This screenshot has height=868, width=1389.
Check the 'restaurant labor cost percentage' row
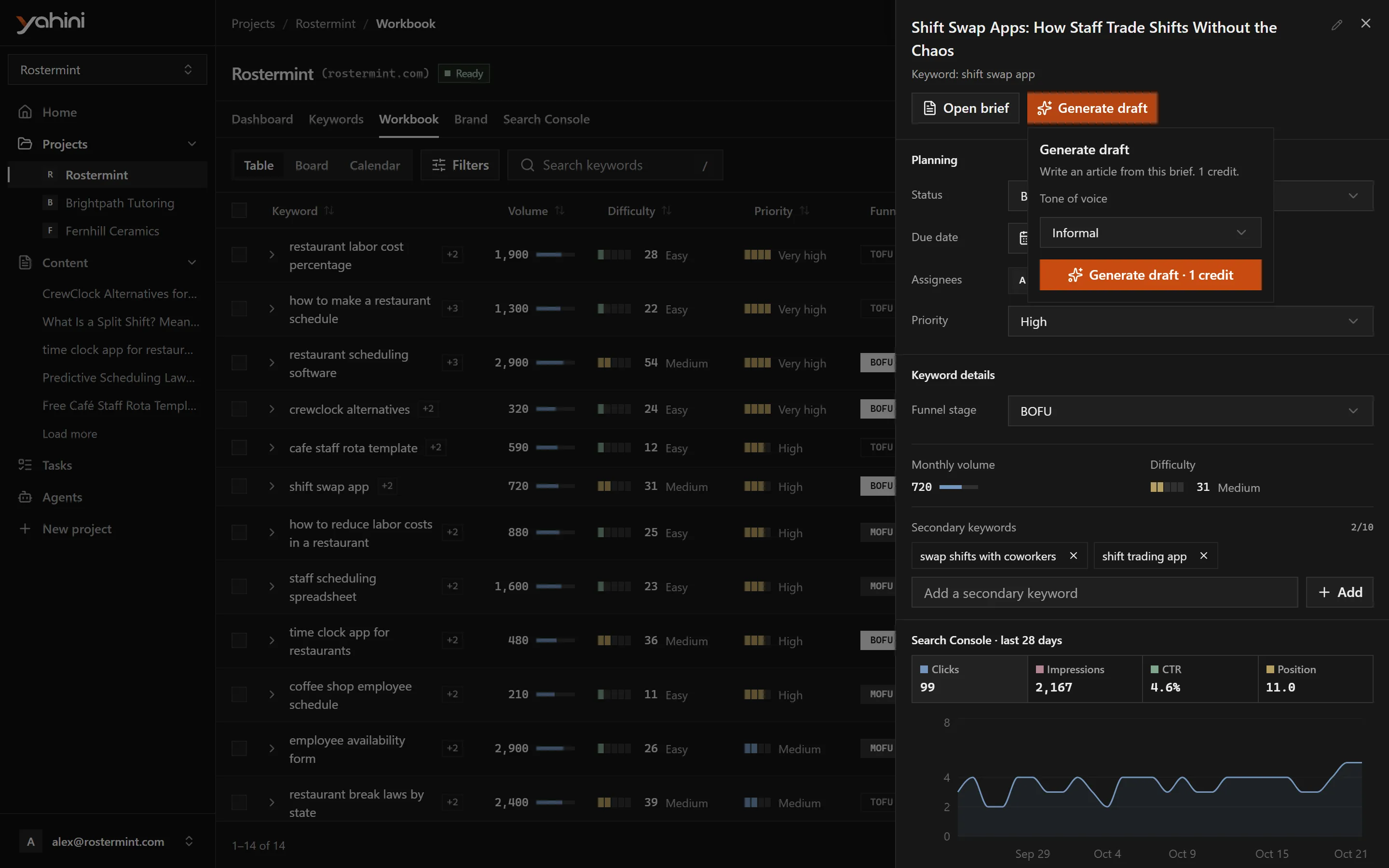tap(239, 255)
